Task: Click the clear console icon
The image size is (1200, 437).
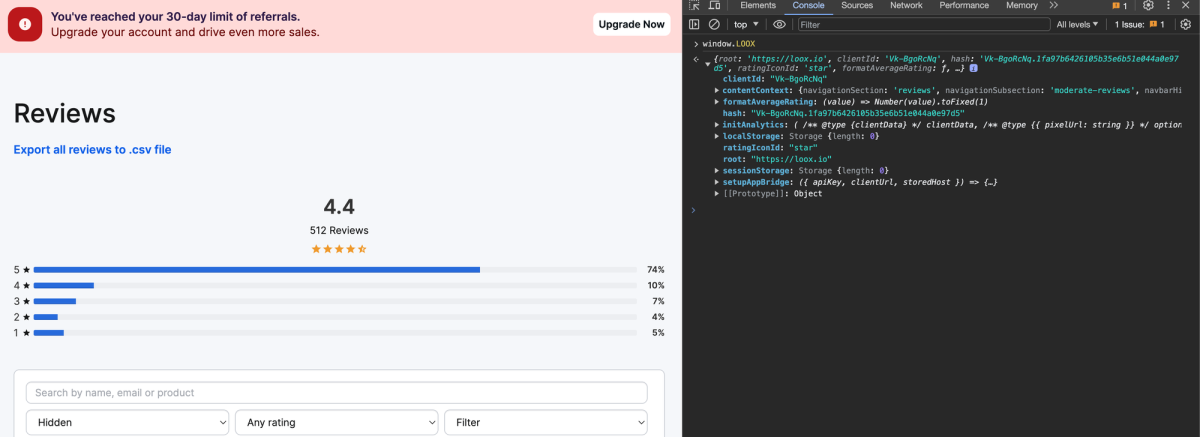Action: (714, 24)
